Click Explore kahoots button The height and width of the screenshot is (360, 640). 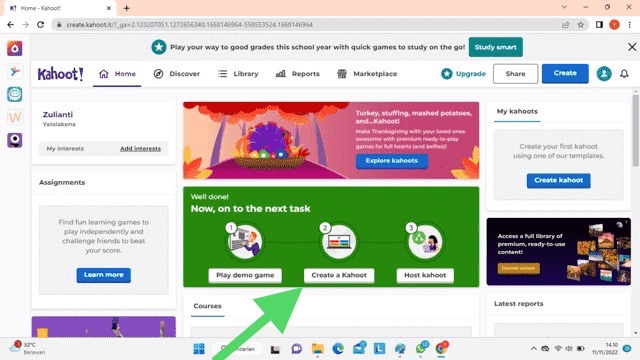[392, 161]
